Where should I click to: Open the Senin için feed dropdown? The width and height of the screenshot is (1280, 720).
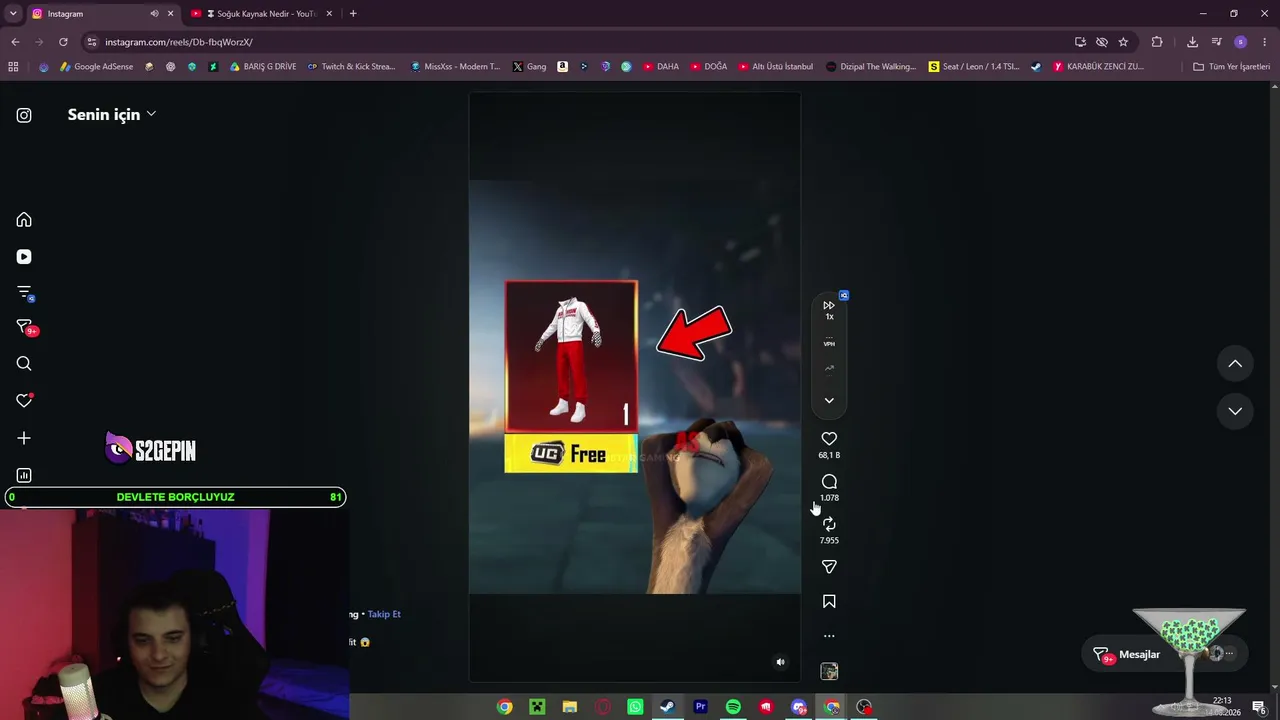click(x=112, y=115)
